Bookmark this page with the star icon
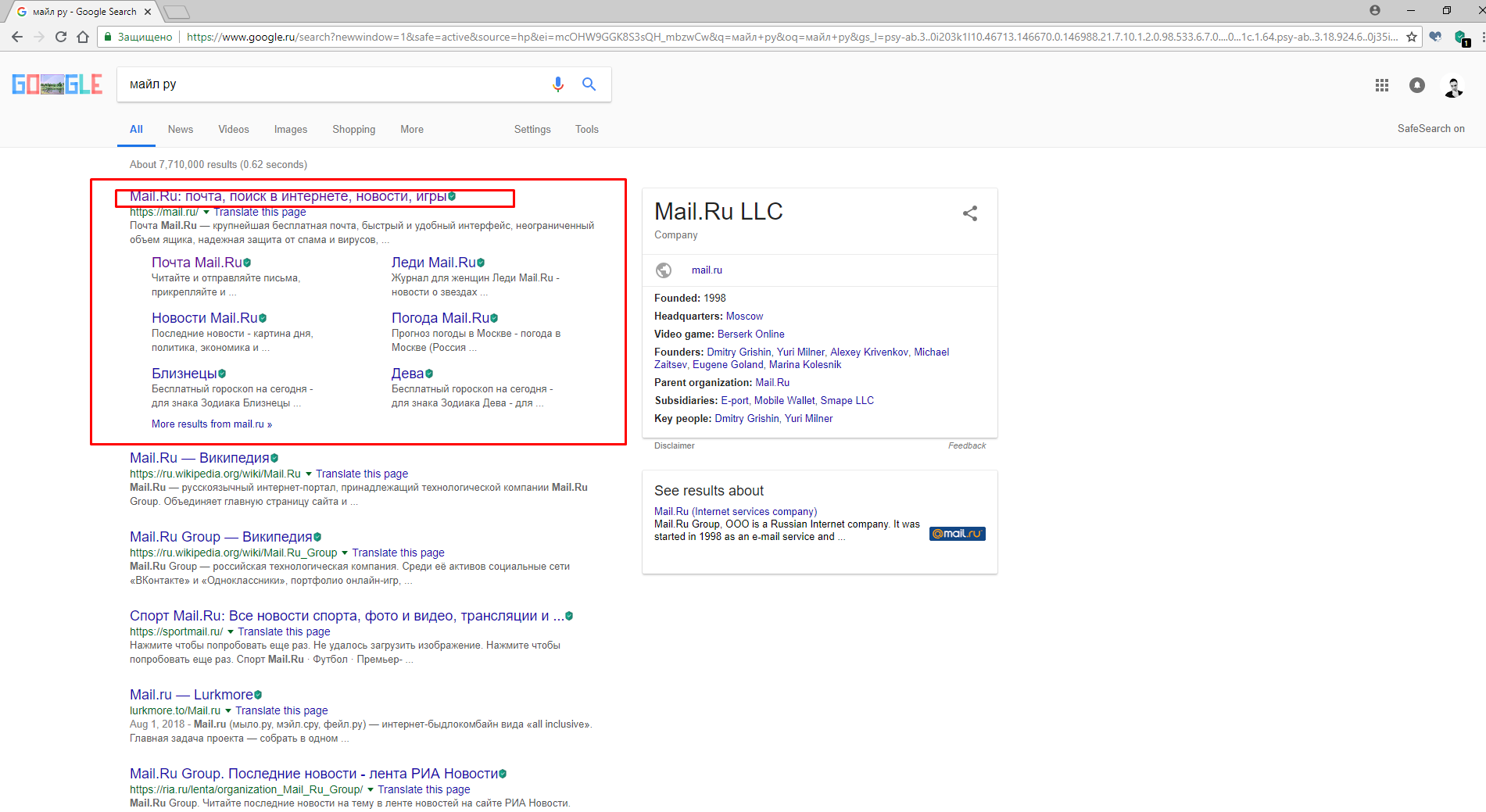 tap(1412, 37)
